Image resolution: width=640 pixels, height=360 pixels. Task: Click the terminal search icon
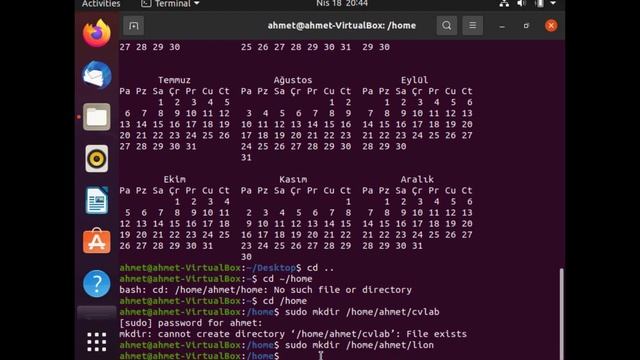click(447, 26)
